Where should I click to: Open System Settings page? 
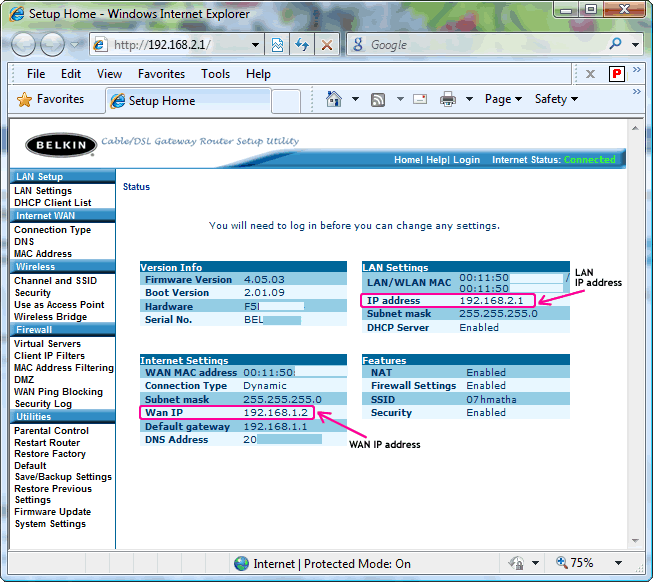click(50, 524)
